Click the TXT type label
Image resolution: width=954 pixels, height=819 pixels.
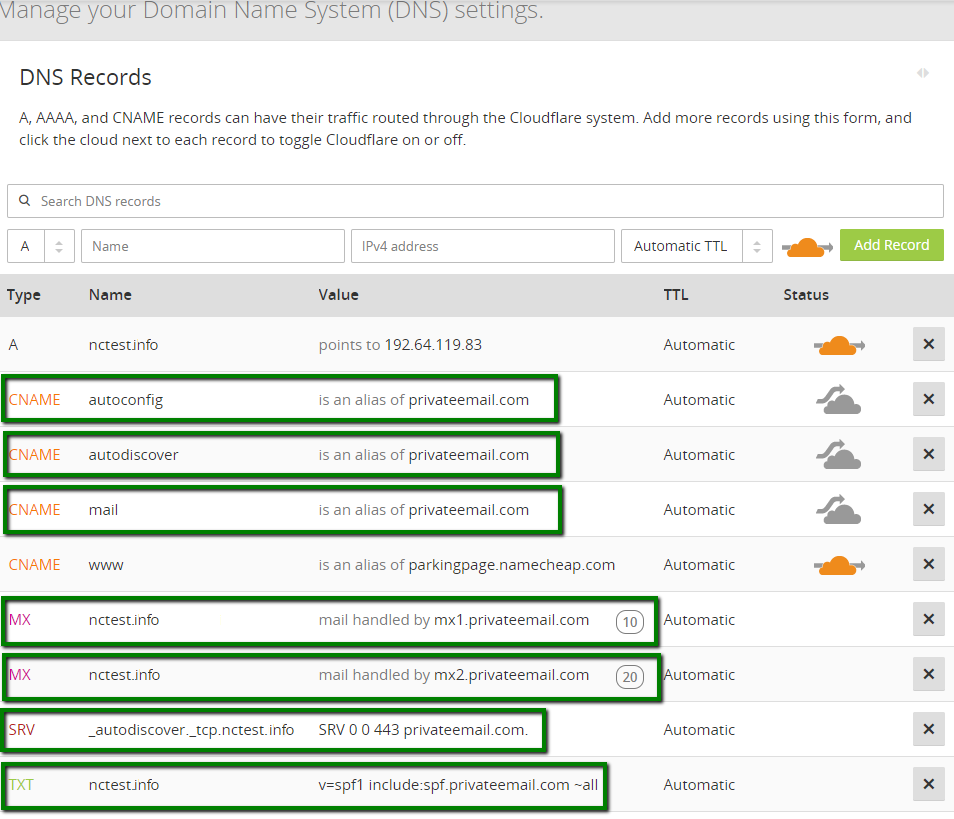(21, 784)
